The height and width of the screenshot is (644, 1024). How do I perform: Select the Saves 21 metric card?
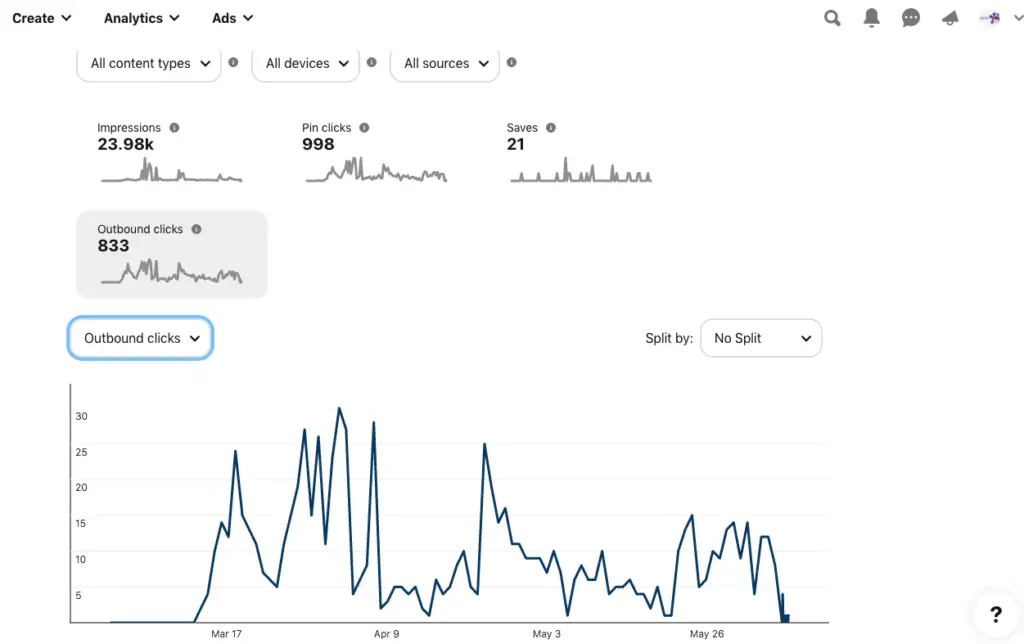580,153
